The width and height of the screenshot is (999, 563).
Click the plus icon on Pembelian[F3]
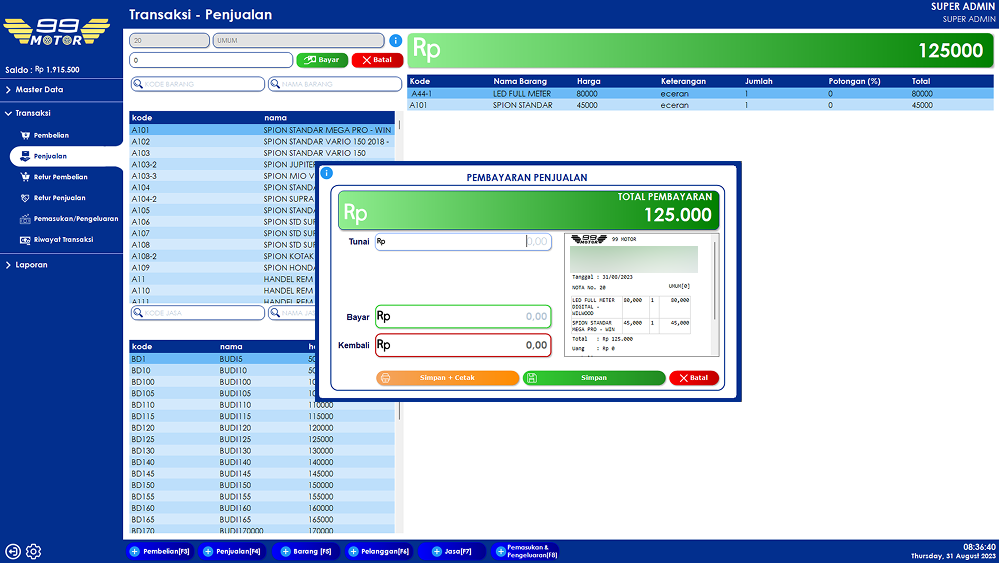[x=134, y=552]
